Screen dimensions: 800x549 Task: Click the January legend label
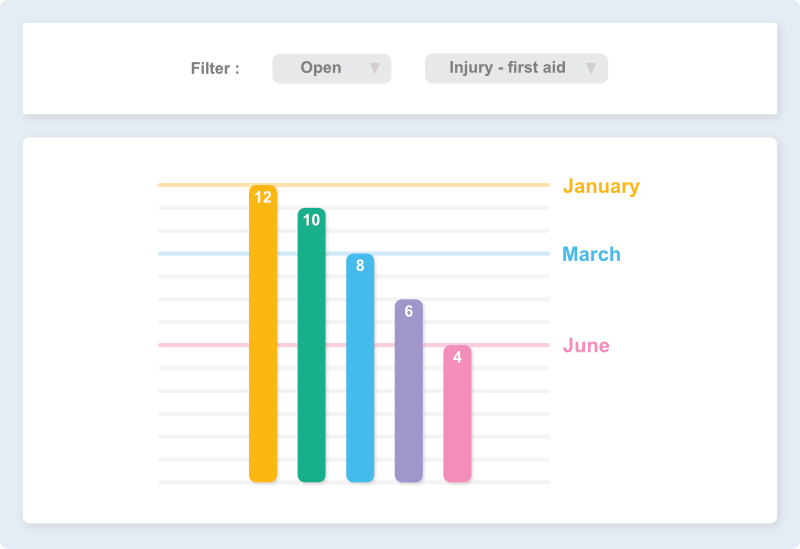[x=601, y=186]
